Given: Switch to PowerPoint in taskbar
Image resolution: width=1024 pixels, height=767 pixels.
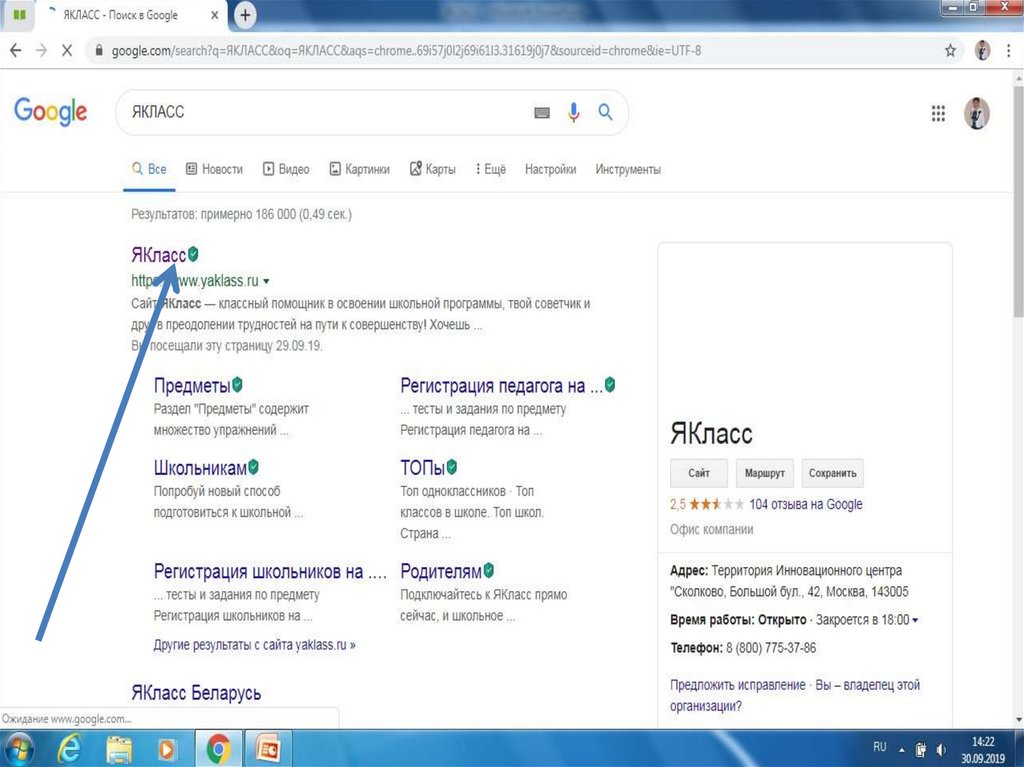Looking at the screenshot, I should 267,749.
